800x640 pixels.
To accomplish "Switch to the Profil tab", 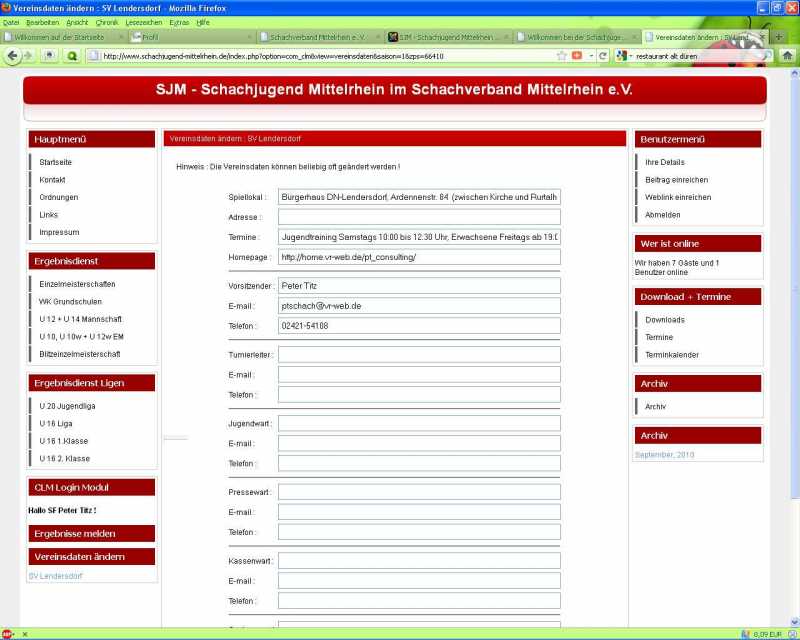I will (x=190, y=37).
